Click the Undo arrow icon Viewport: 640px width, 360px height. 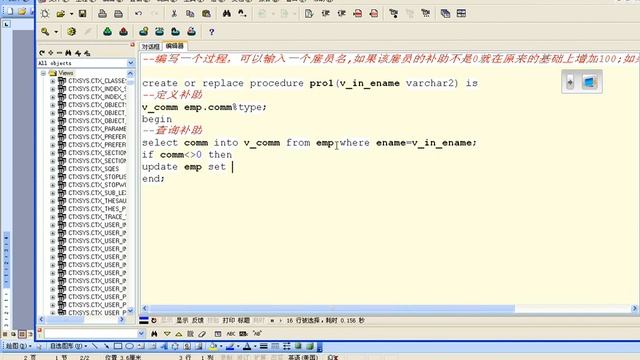click(x=138, y=14)
